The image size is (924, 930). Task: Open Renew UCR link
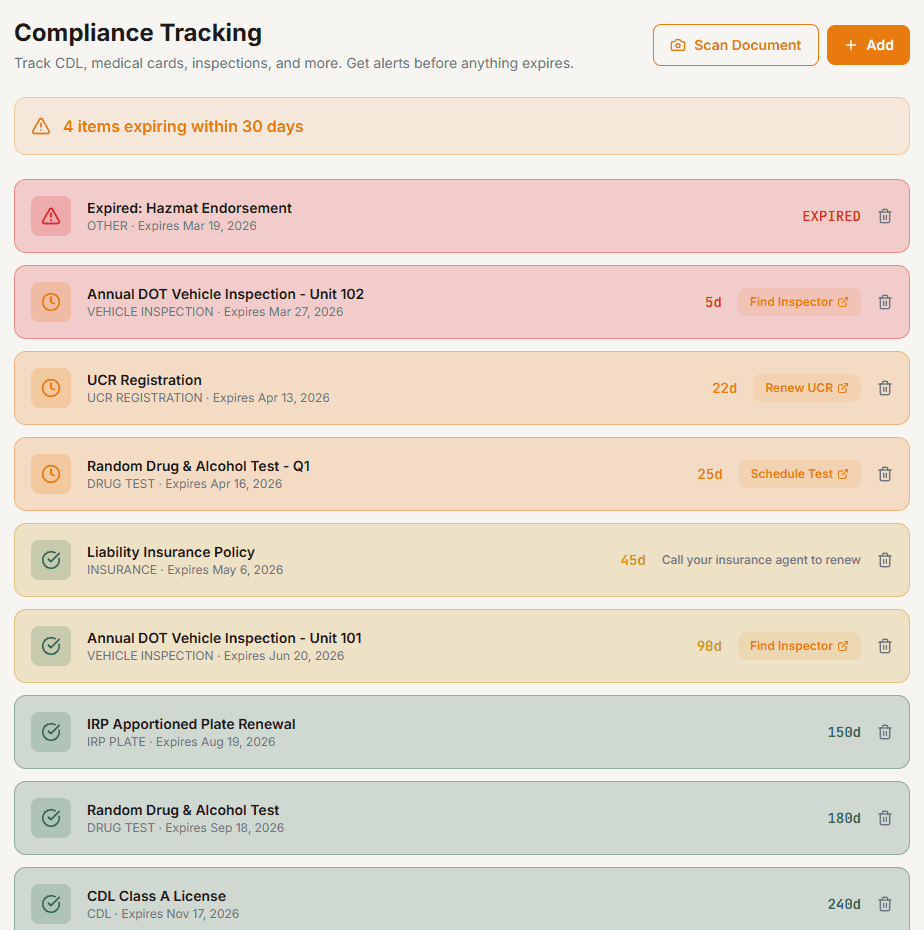pos(806,387)
